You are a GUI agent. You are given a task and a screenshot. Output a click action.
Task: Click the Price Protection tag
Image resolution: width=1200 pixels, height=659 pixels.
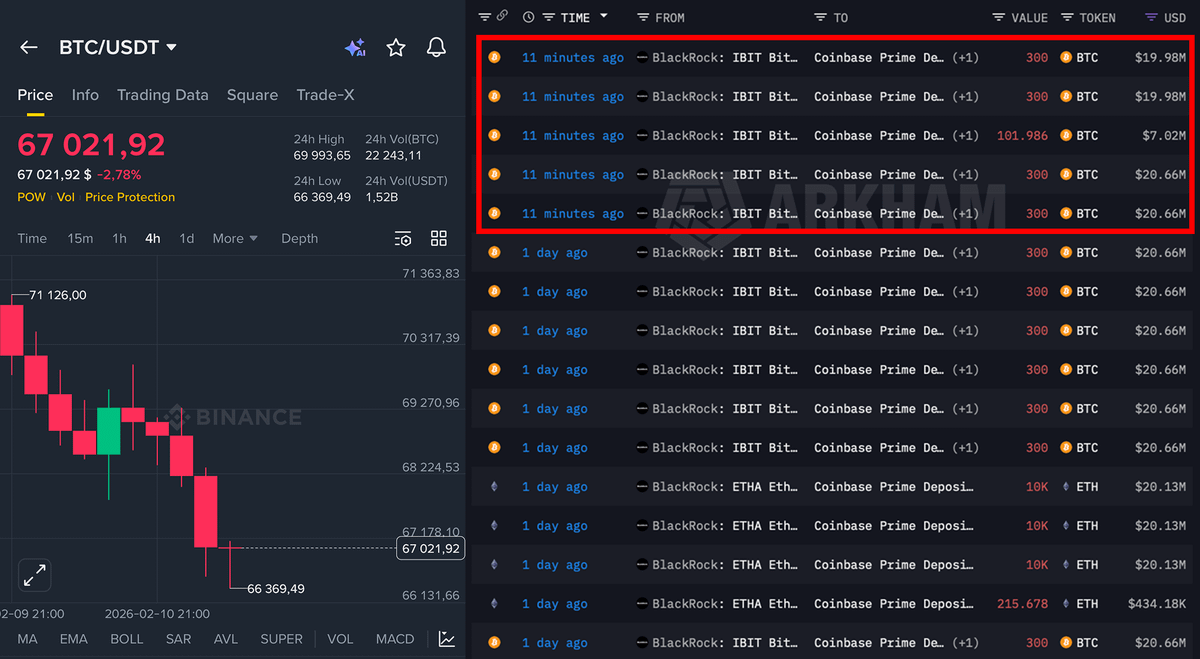(130, 197)
